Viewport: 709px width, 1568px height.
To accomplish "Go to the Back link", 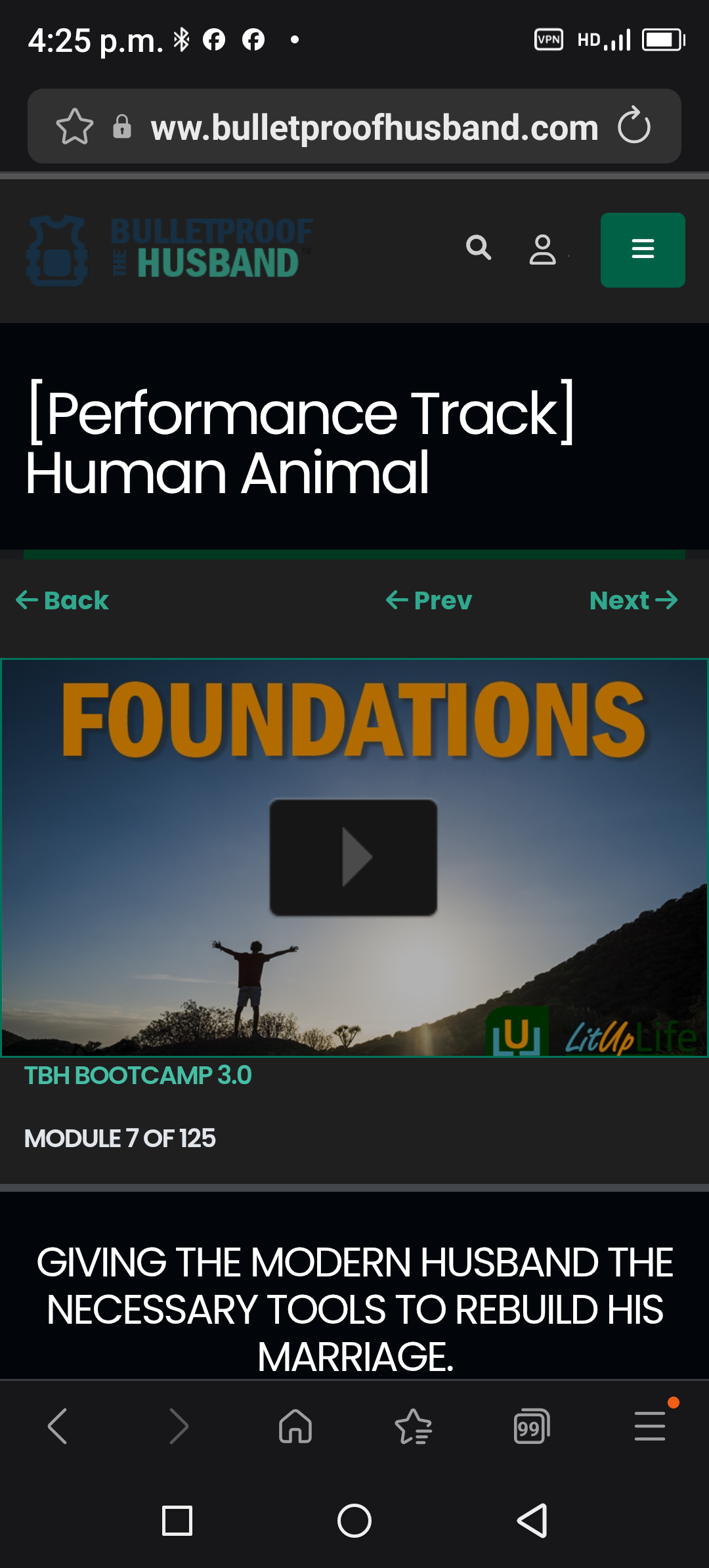I will click(62, 600).
